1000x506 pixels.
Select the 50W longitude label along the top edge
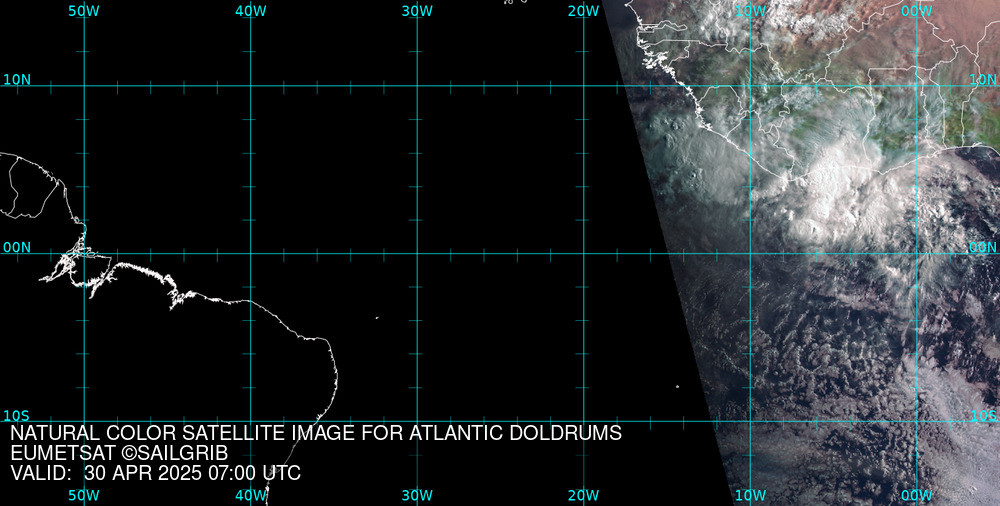point(84,11)
